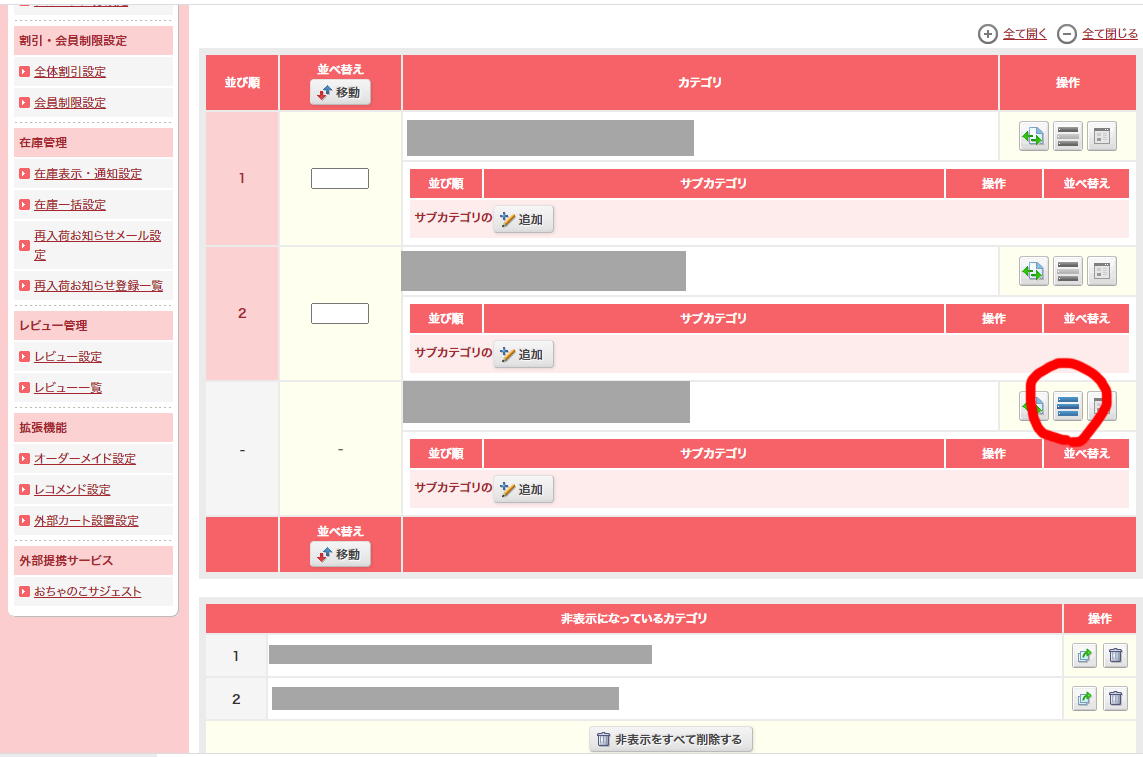
Task: Open the page layout icon for category 2
Action: tap(1101, 271)
